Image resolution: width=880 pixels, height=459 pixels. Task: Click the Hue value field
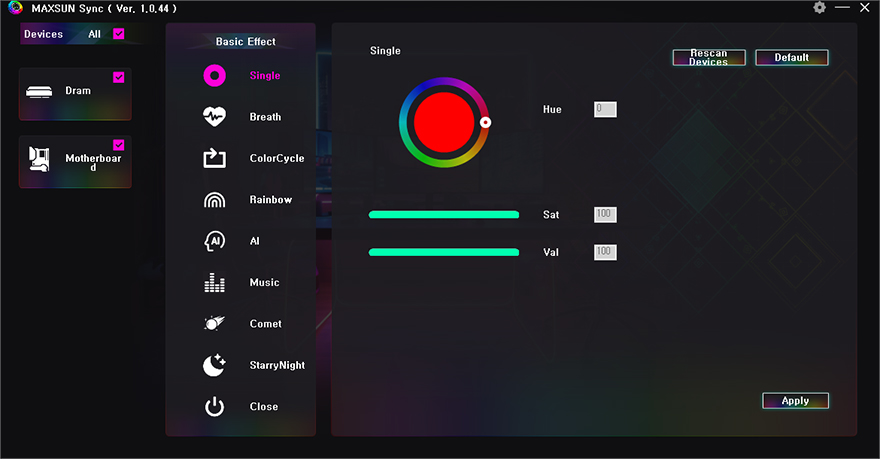pyautogui.click(x=605, y=109)
